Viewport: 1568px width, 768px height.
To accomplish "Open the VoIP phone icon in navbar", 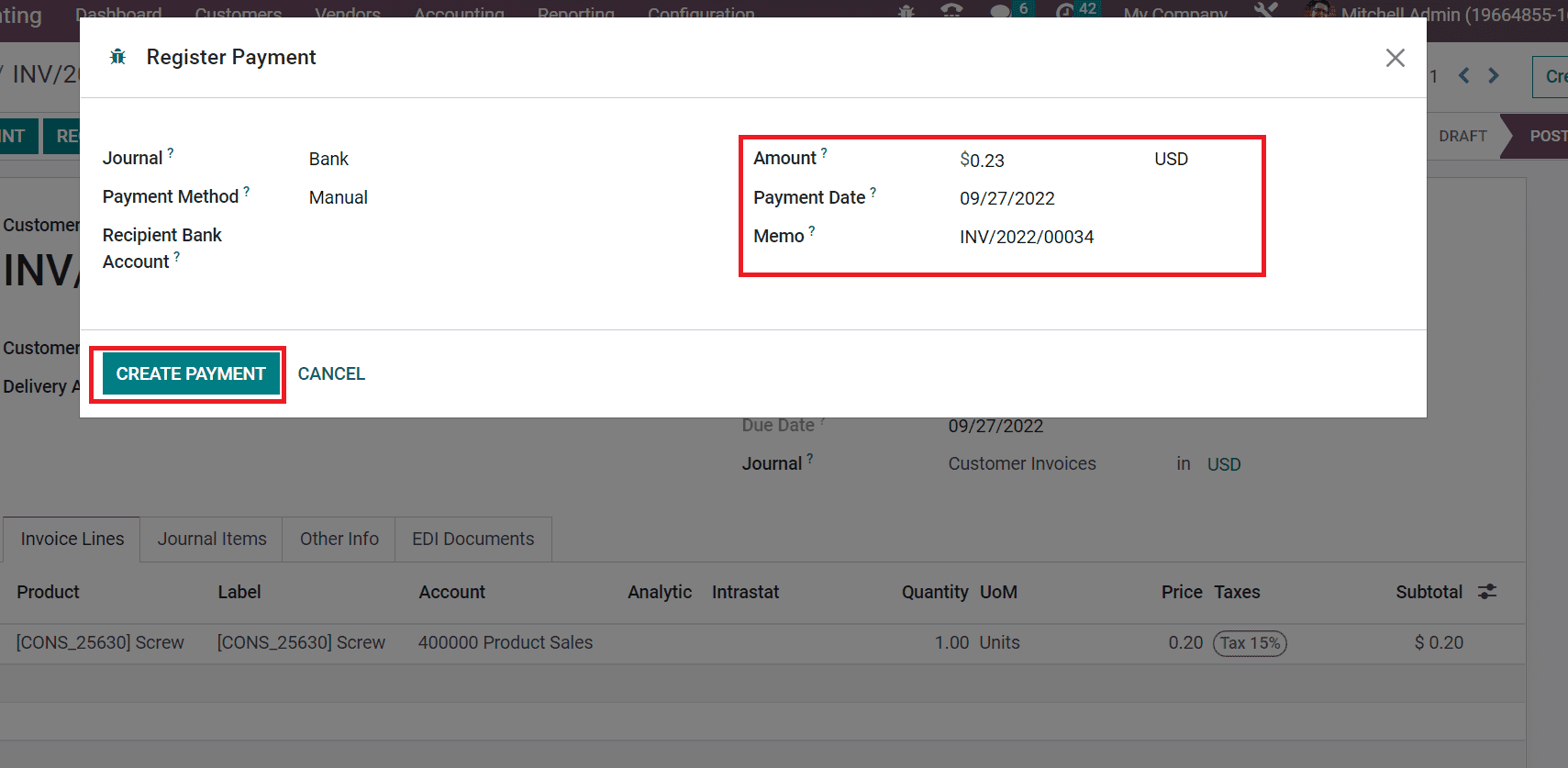I will (951, 12).
